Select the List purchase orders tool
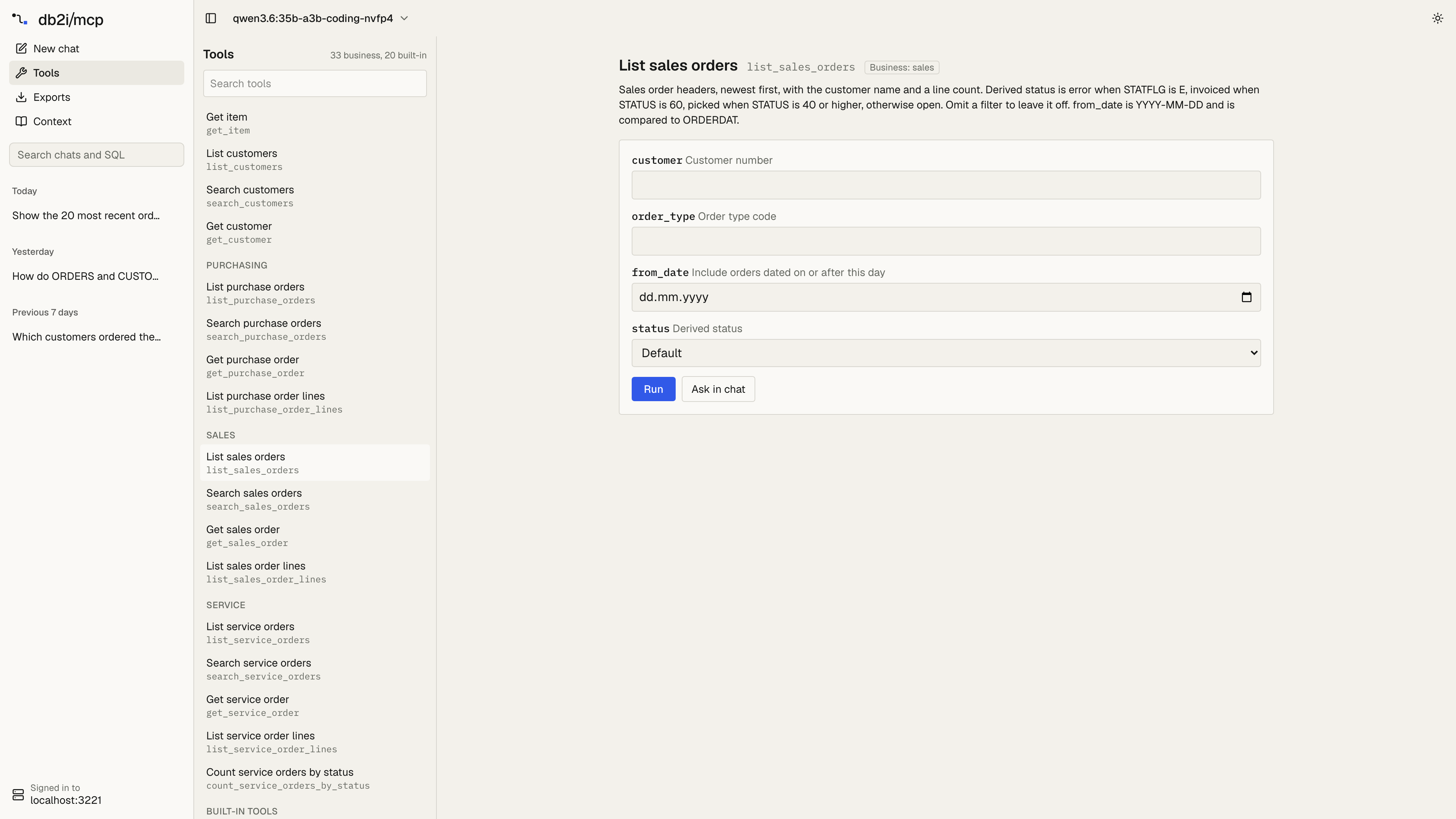 (x=315, y=293)
